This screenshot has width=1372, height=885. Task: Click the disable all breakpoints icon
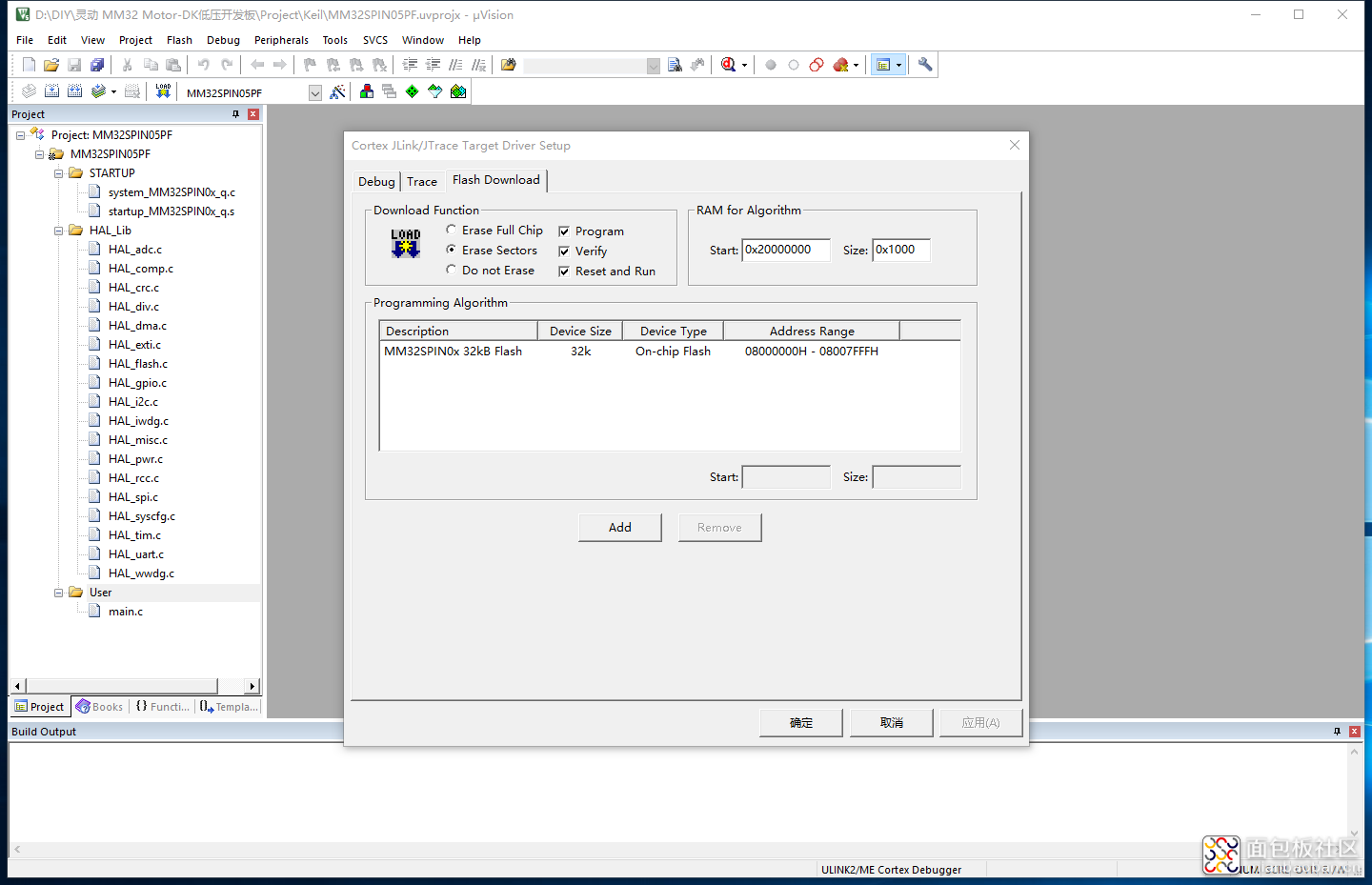817,65
